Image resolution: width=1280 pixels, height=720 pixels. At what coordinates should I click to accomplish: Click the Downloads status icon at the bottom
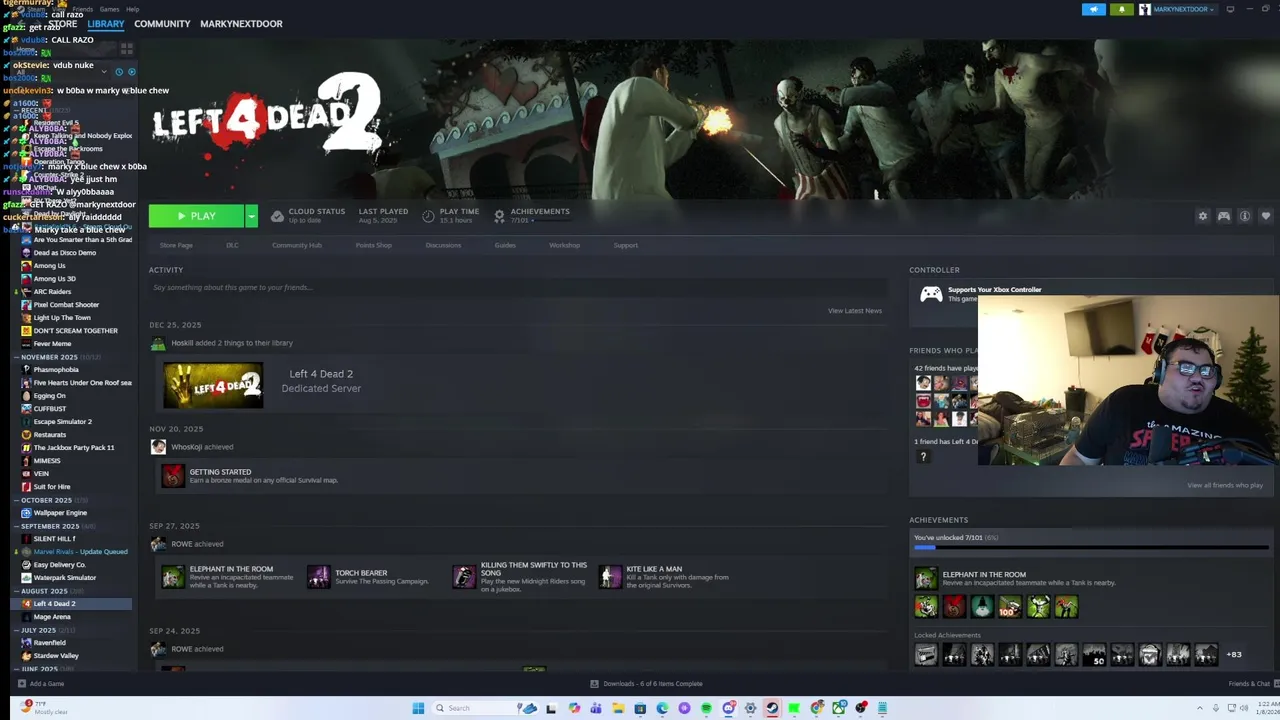tap(594, 684)
